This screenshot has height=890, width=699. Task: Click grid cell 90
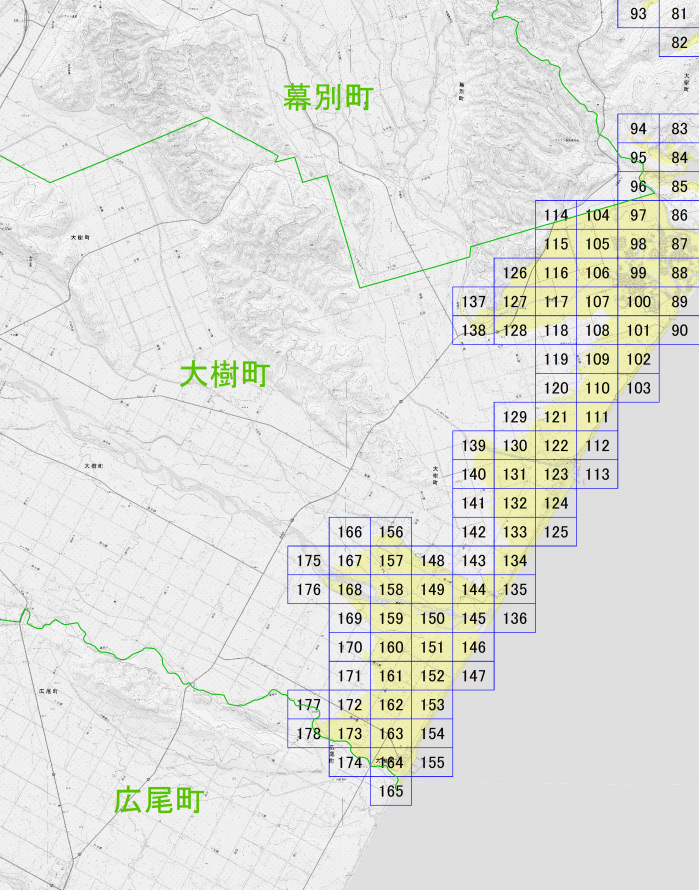point(679,330)
